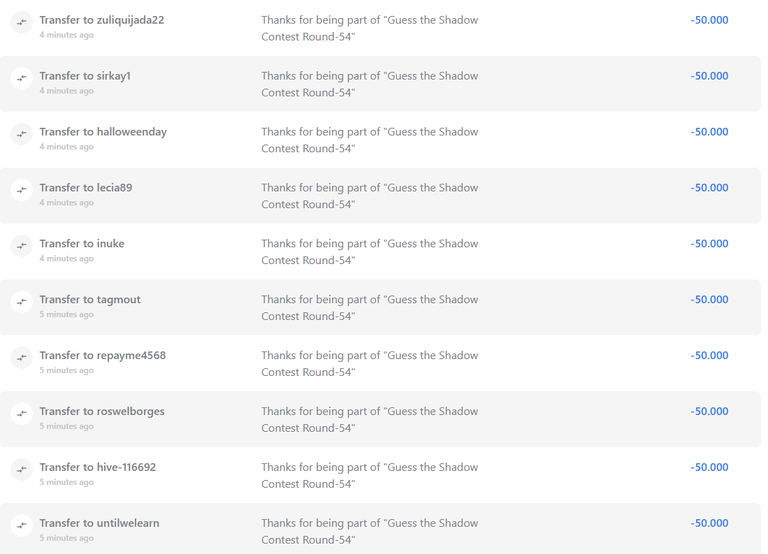
Task: Click memo text in roswelborges row
Action: click(x=370, y=419)
